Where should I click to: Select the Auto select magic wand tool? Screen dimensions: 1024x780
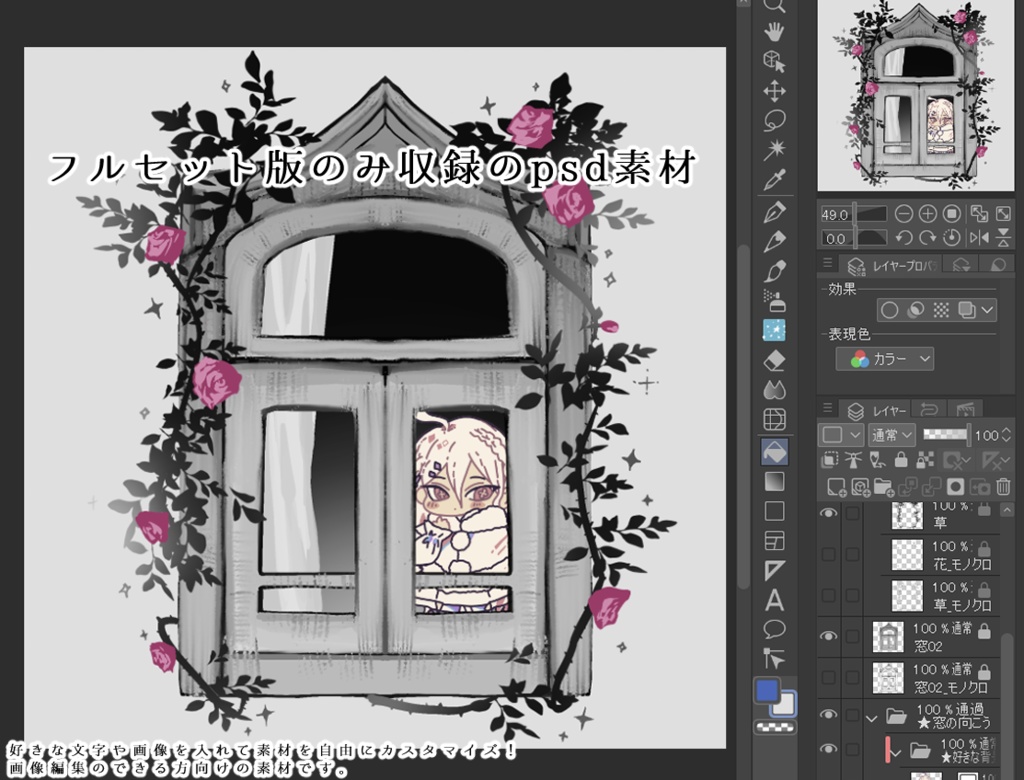point(775,150)
